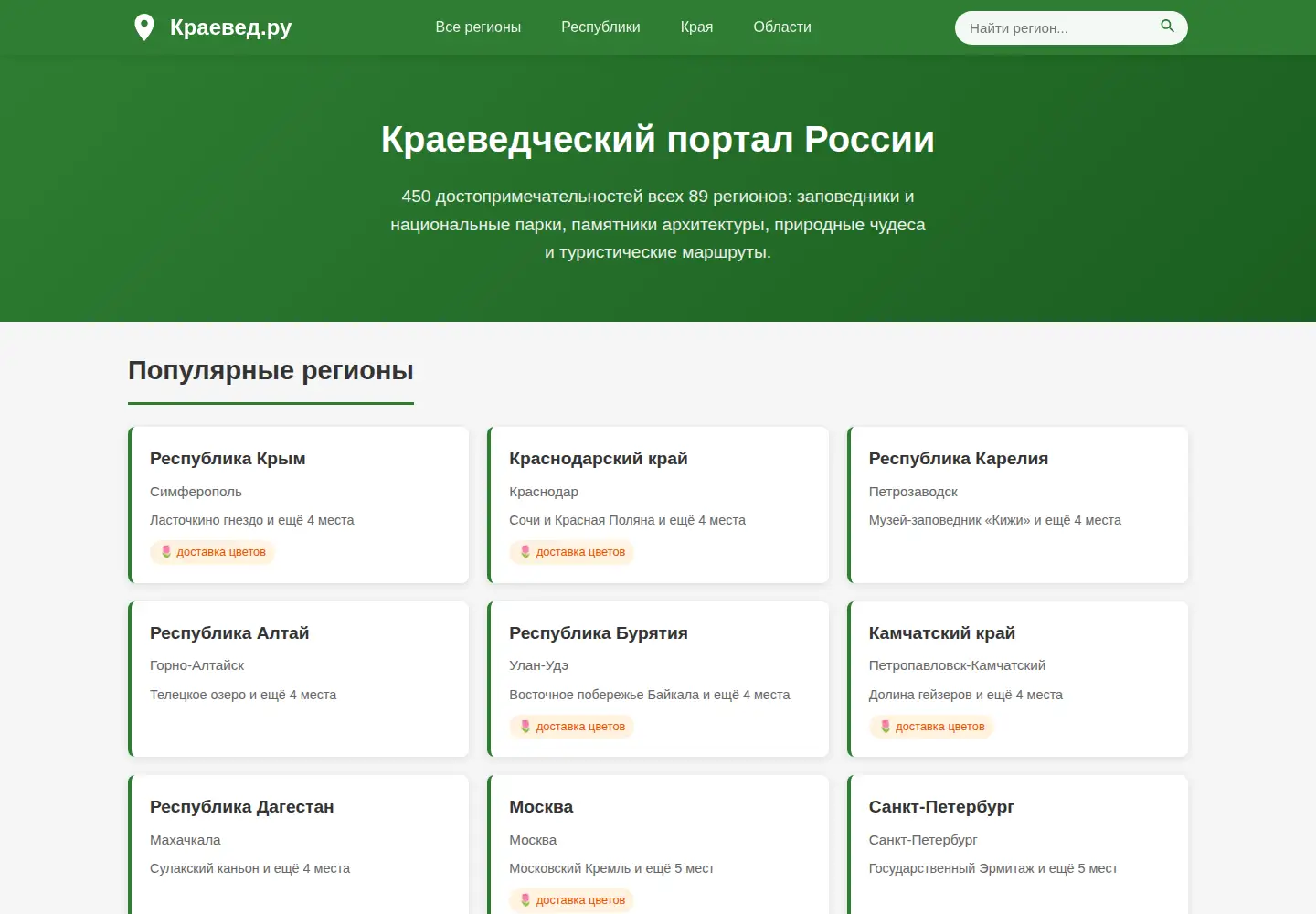This screenshot has width=1316, height=914.
Task: Click the text Московский Кремль и ещё 5 мест
Action: tap(612, 868)
